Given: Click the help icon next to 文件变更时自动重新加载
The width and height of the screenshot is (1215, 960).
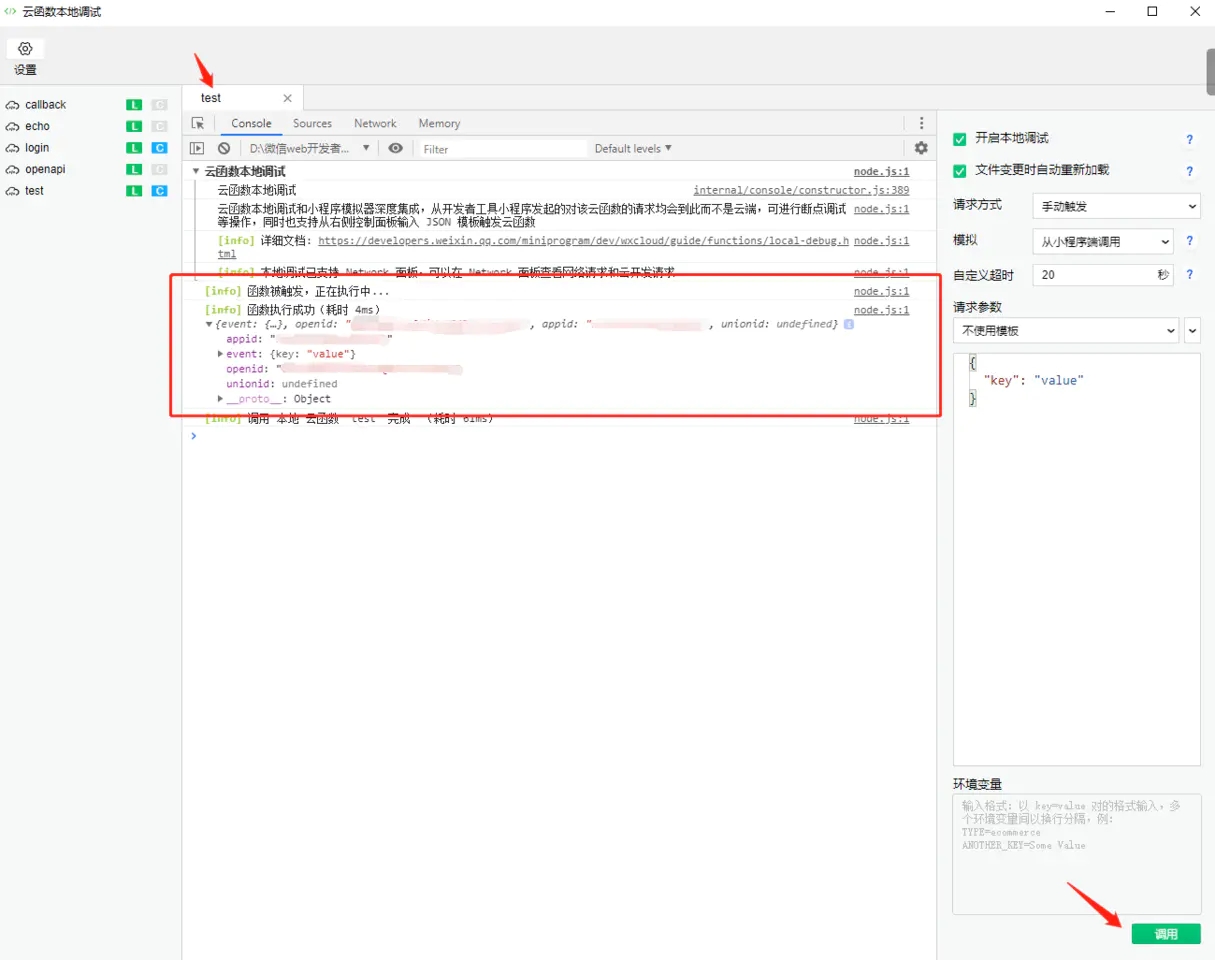Looking at the screenshot, I should (1190, 172).
